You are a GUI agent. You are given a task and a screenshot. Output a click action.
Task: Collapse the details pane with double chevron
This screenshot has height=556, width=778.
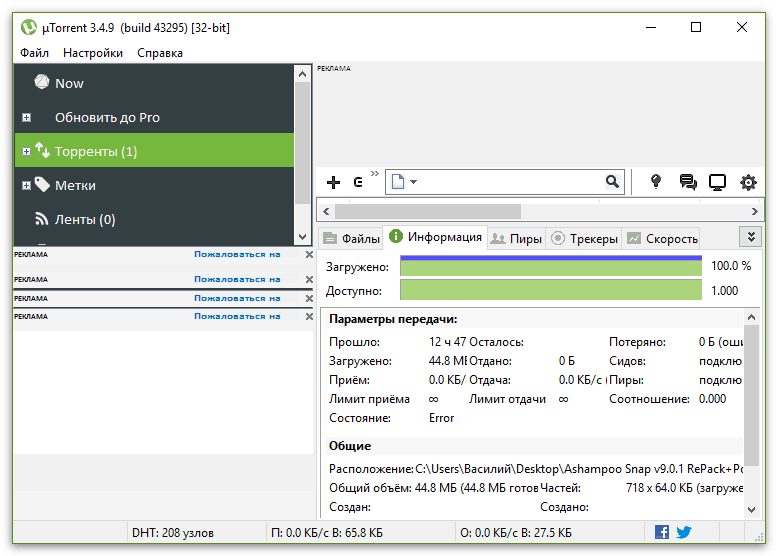pos(751,237)
